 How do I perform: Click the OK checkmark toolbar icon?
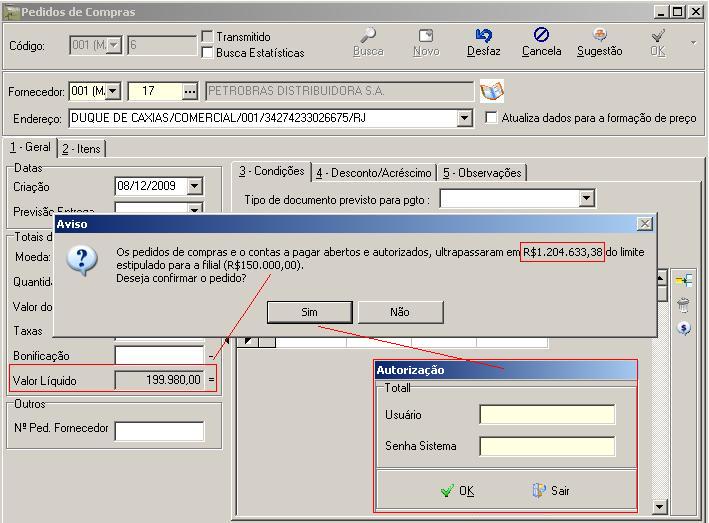click(657, 35)
